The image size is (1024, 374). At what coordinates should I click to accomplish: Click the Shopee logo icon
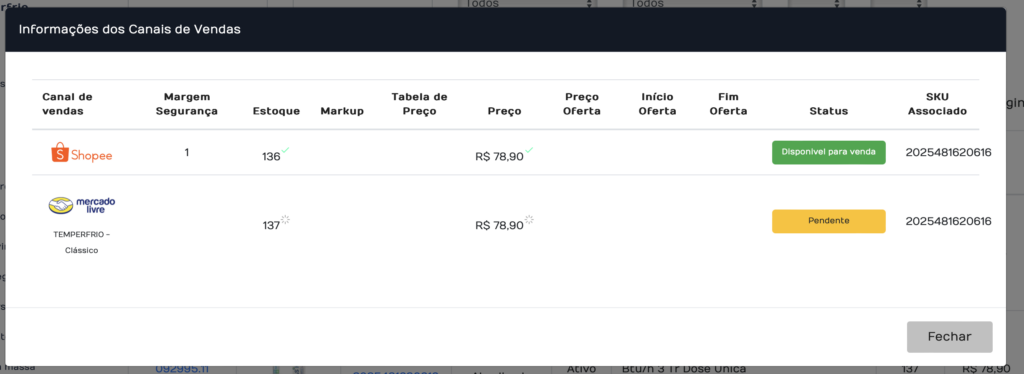[82, 153]
